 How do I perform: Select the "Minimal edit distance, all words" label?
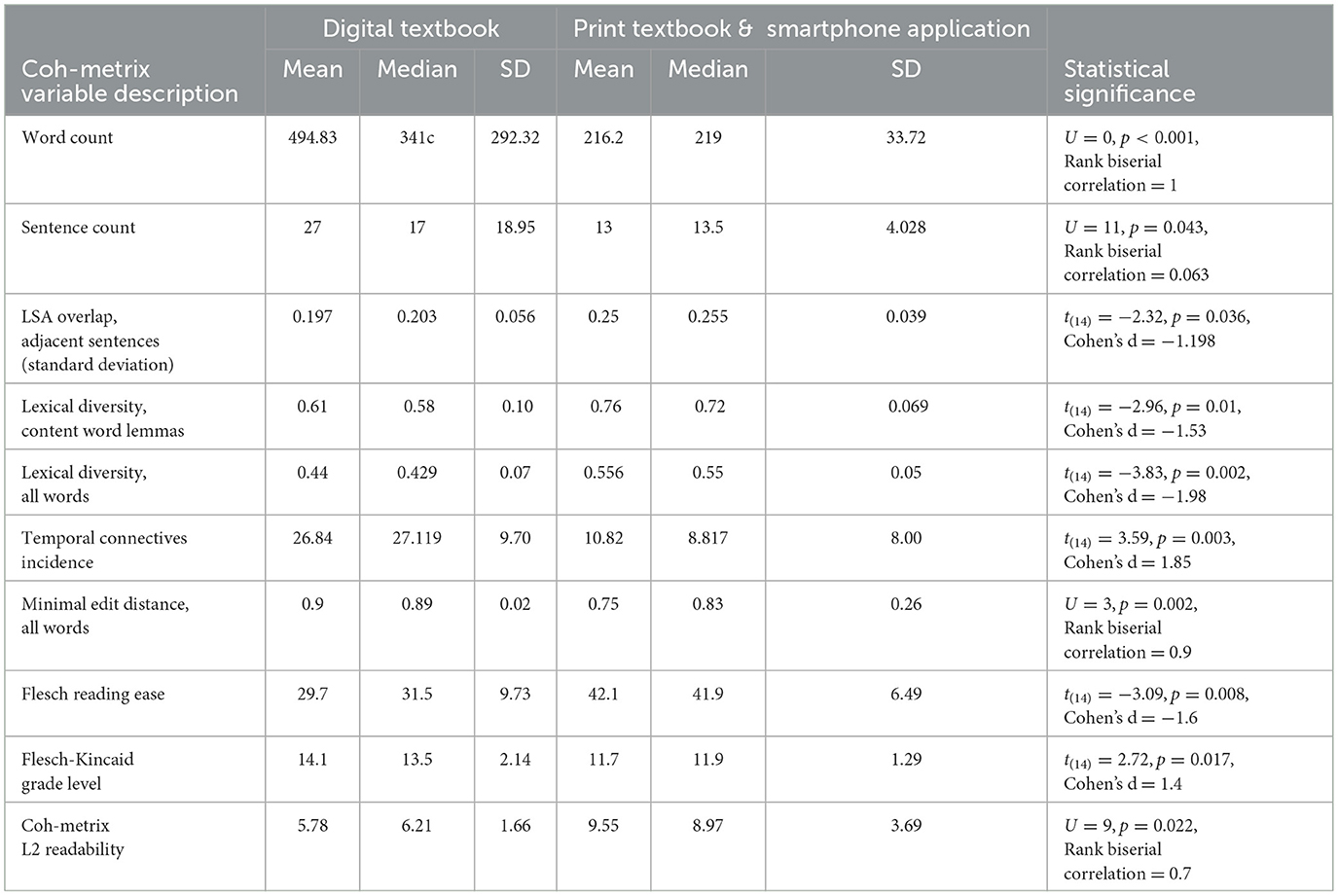coord(105,616)
